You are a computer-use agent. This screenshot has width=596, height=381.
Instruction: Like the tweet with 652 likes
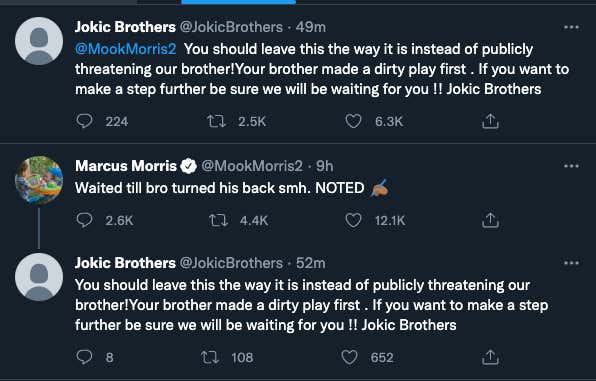point(349,357)
